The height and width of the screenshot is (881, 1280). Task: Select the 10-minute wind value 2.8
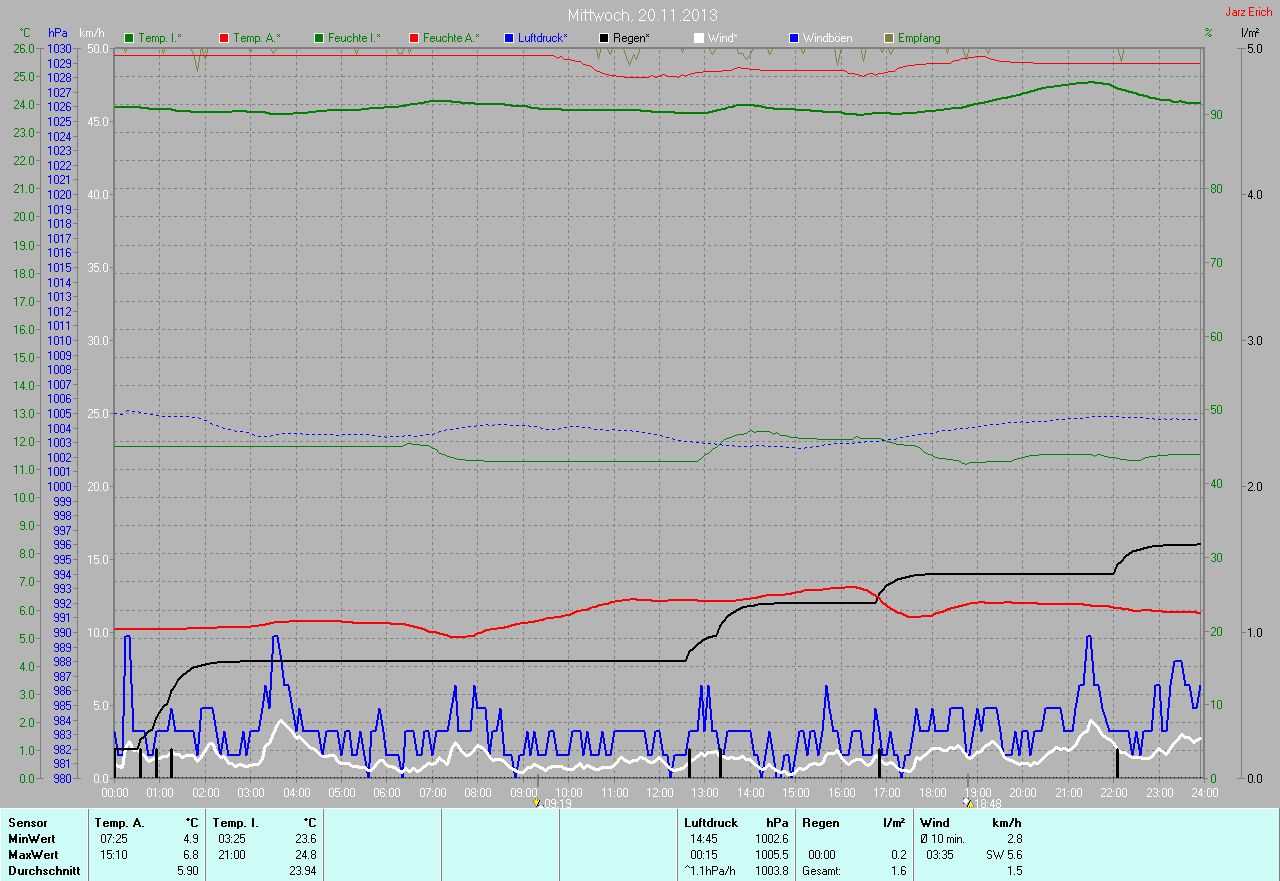tap(1014, 839)
